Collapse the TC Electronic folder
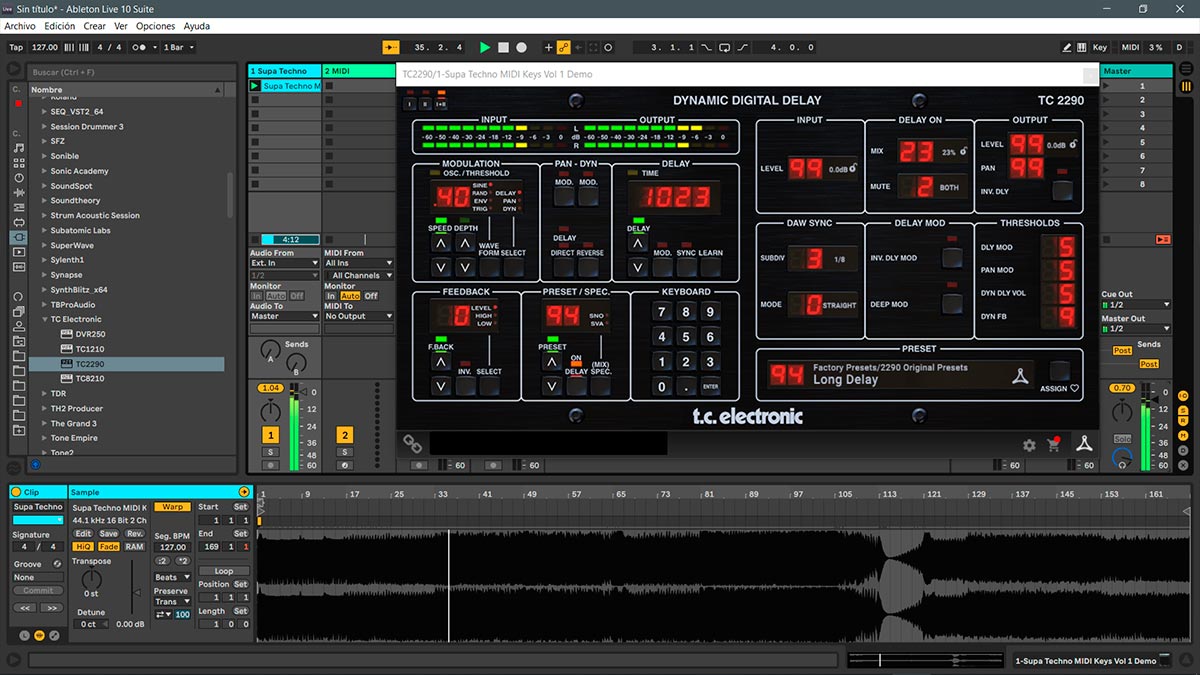 point(44,319)
